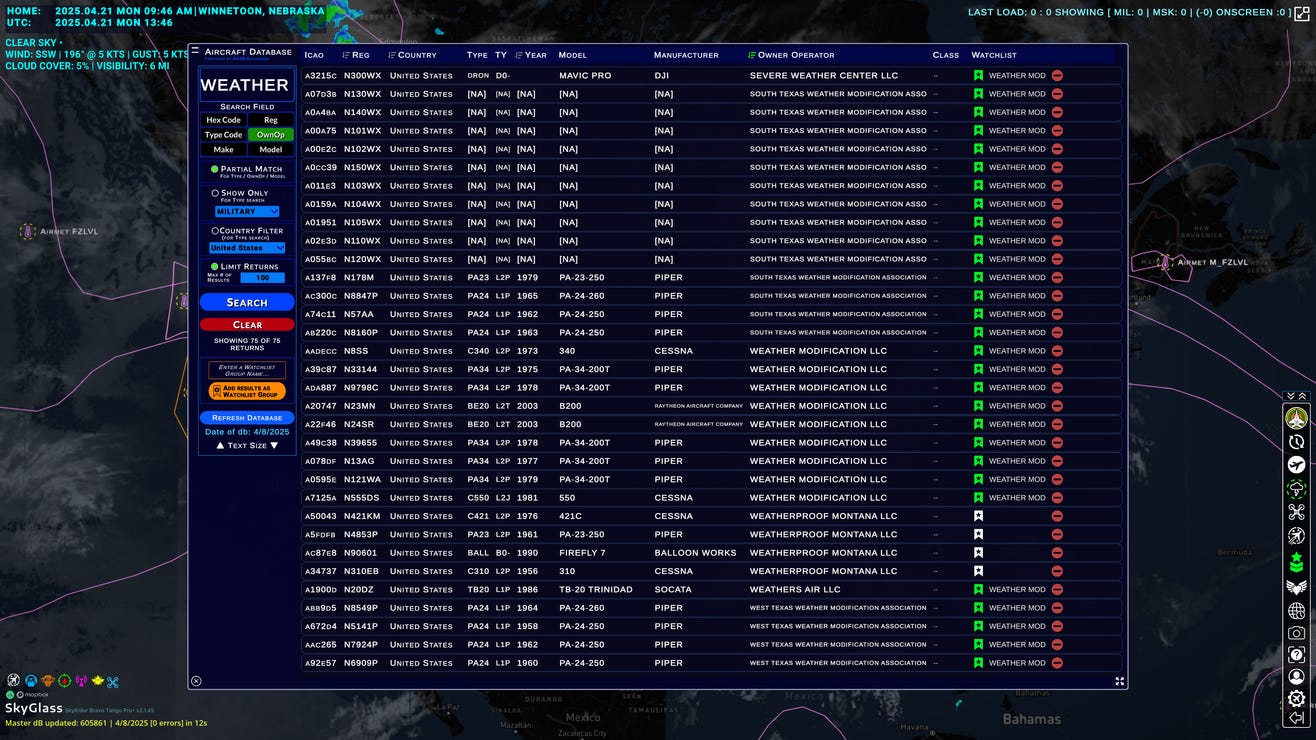The image size is (1316, 740).
Task: Click the hamburger menu icon beside Aircraft Database
Action: point(195,50)
